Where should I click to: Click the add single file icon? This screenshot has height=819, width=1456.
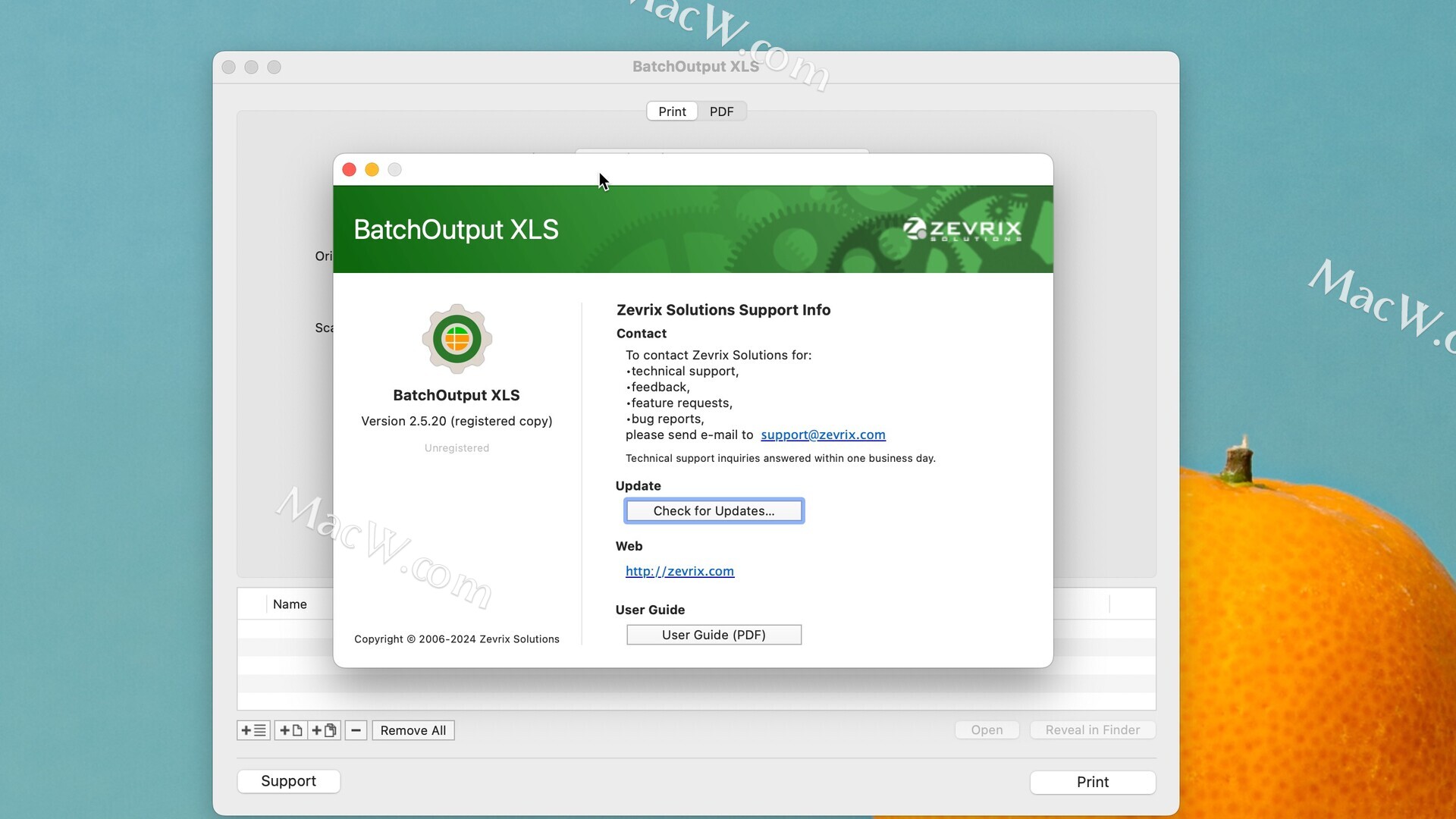(291, 730)
